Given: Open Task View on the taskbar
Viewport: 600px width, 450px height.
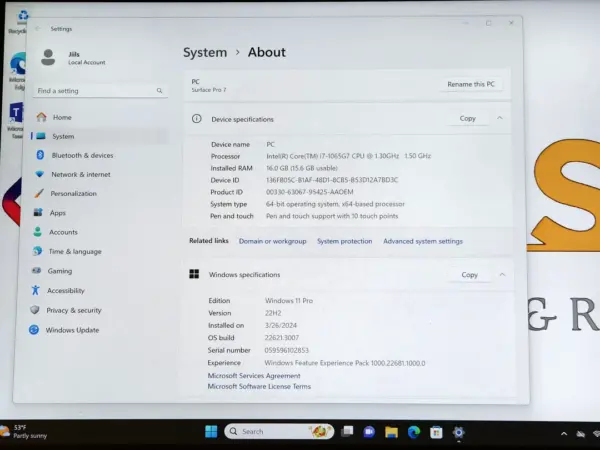Looking at the screenshot, I should (x=347, y=432).
